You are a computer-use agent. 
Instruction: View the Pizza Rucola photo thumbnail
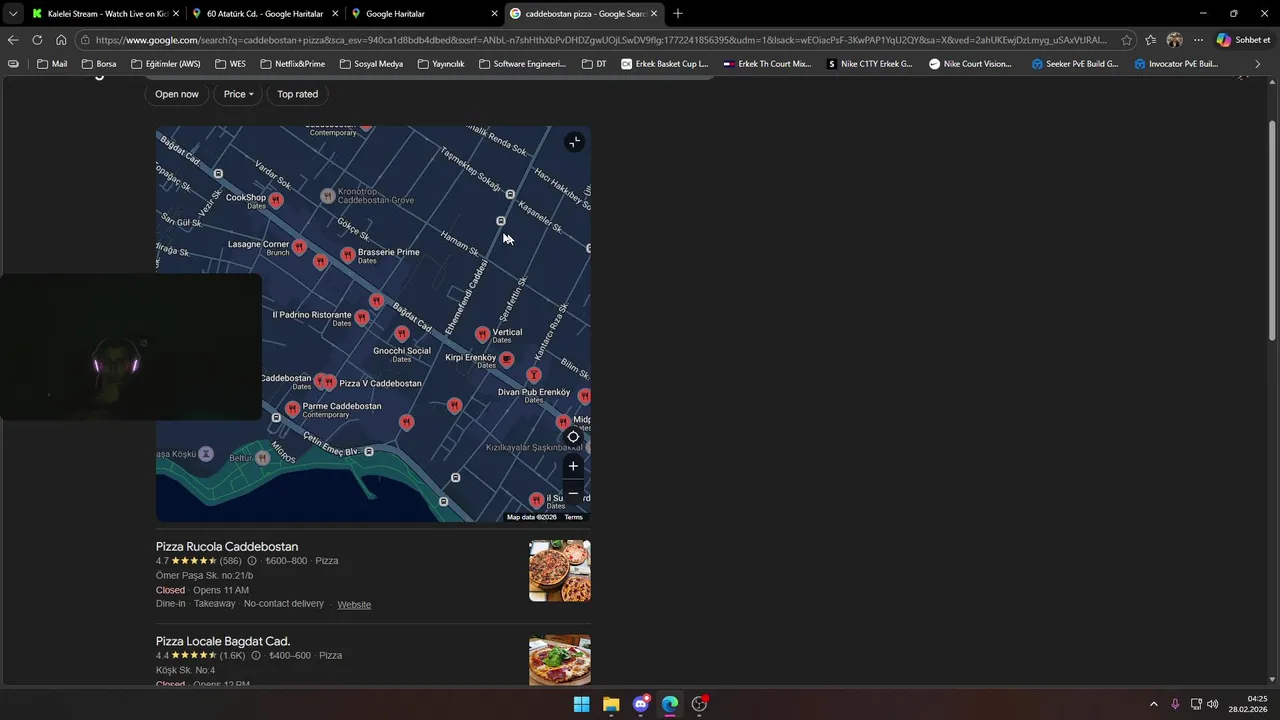click(560, 571)
